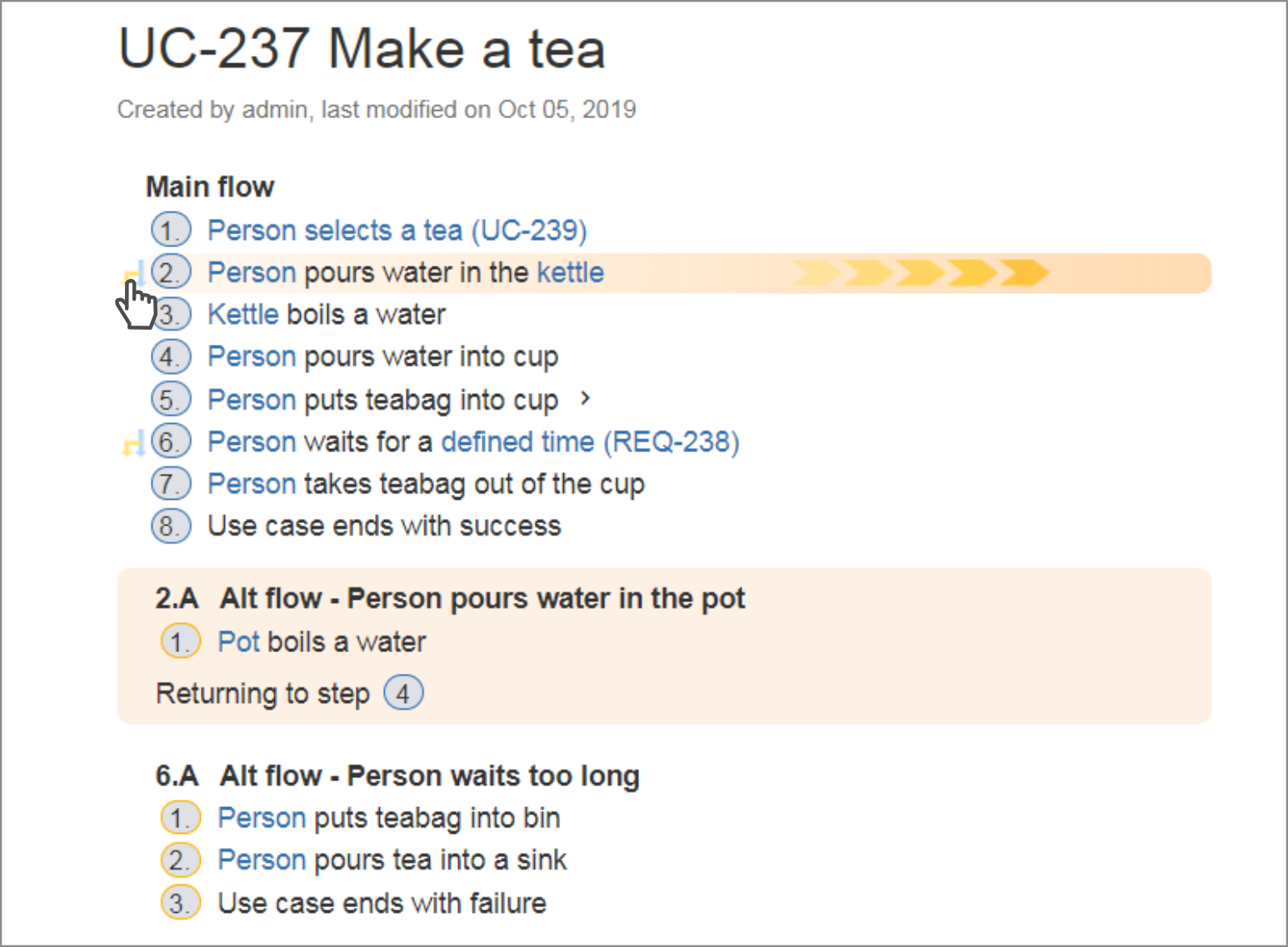Viewport: 1288px width, 947px height.
Task: Click the Kettle link in step 3
Action: [243, 314]
